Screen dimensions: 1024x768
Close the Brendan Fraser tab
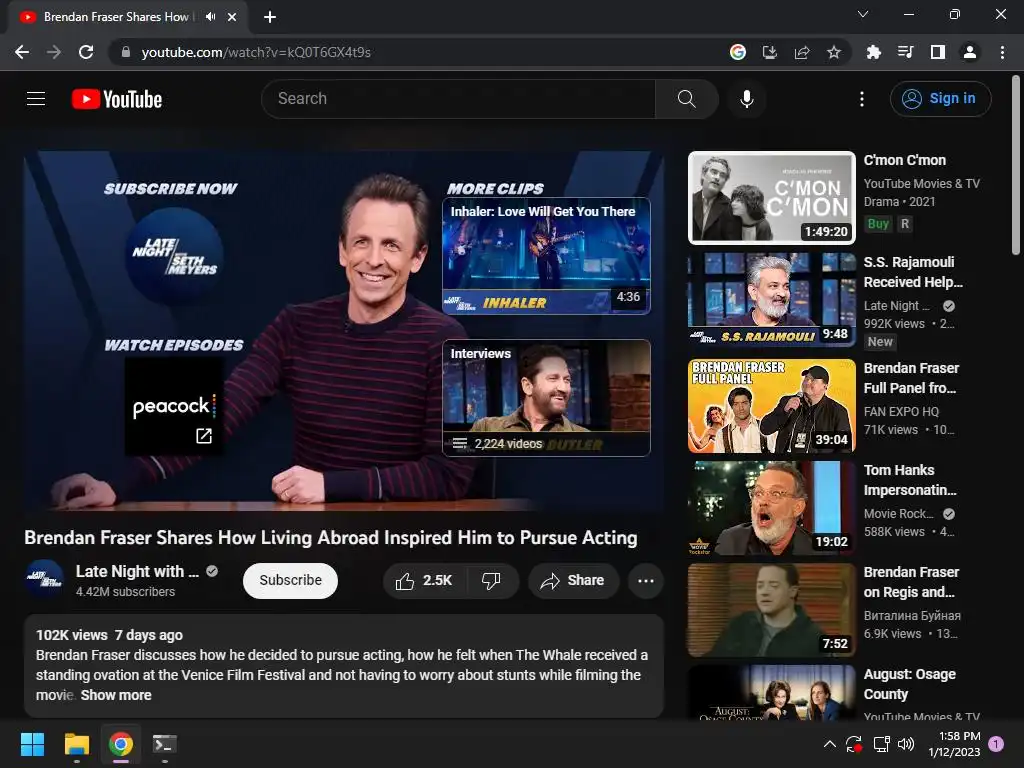[232, 17]
